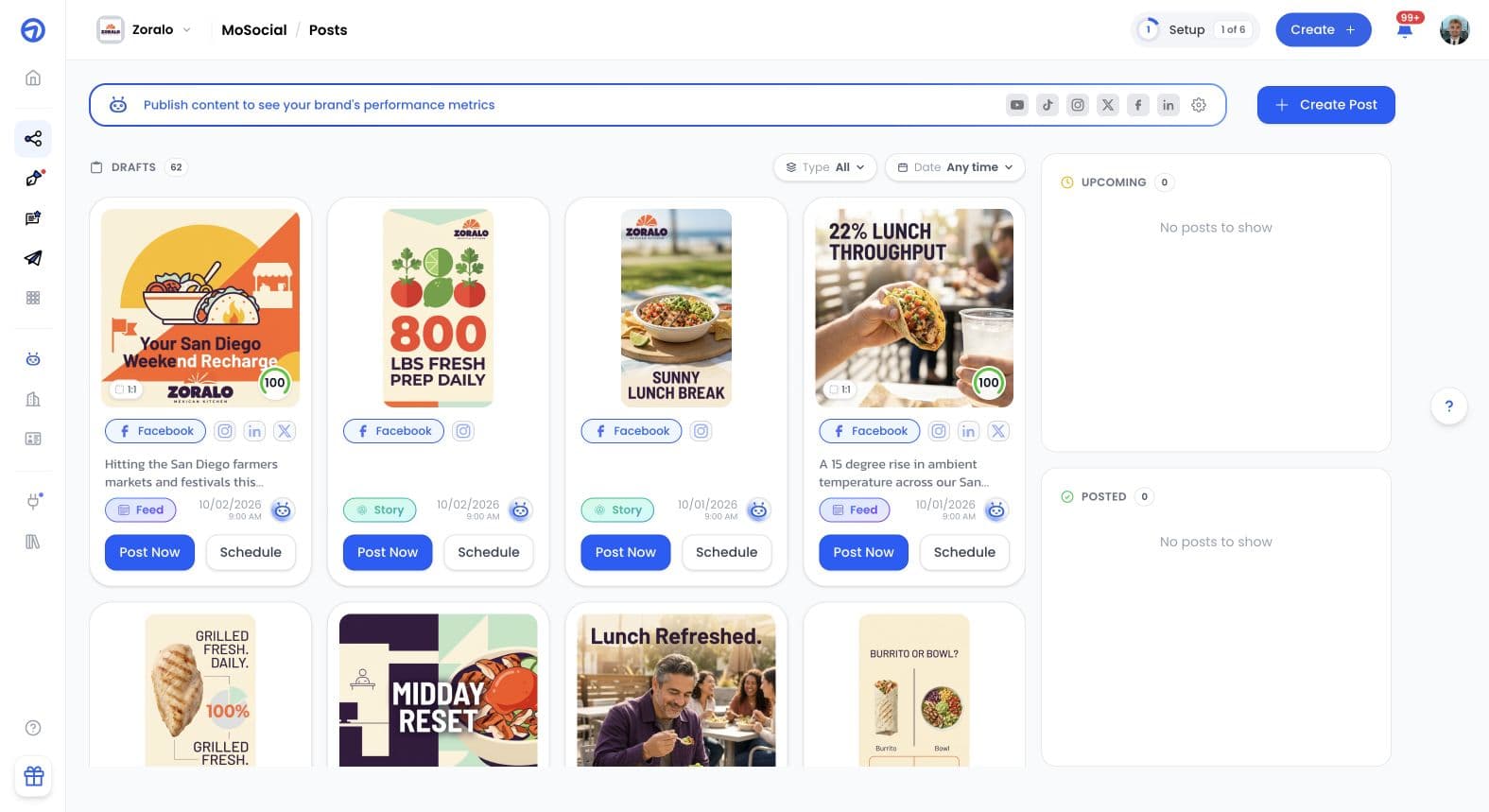The image size is (1489, 812).
Task: Toggle Instagram on the 800 LBS Fresh post
Action: click(x=463, y=431)
